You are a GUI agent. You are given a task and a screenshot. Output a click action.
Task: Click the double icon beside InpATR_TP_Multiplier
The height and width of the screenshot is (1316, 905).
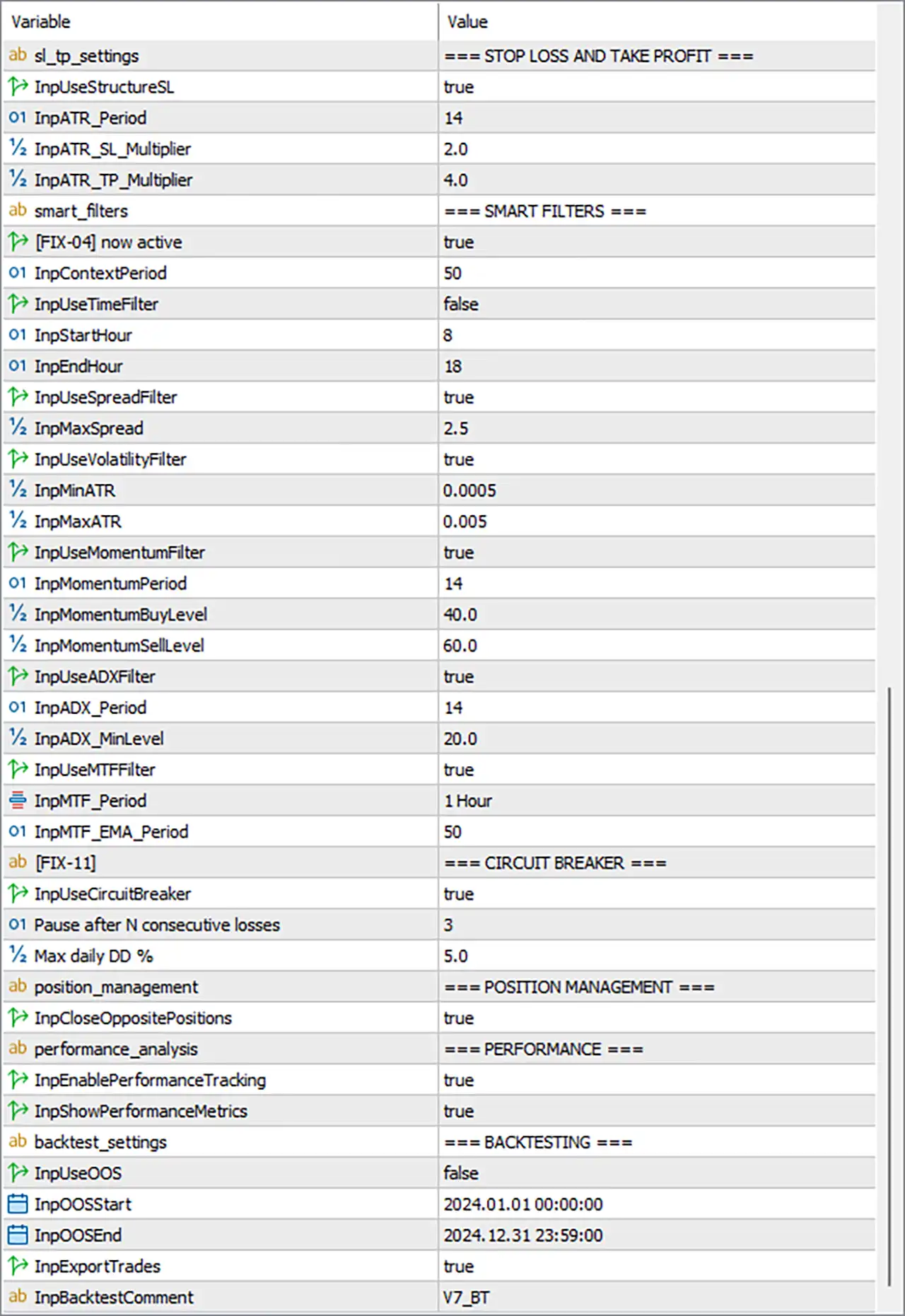pyautogui.click(x=18, y=180)
